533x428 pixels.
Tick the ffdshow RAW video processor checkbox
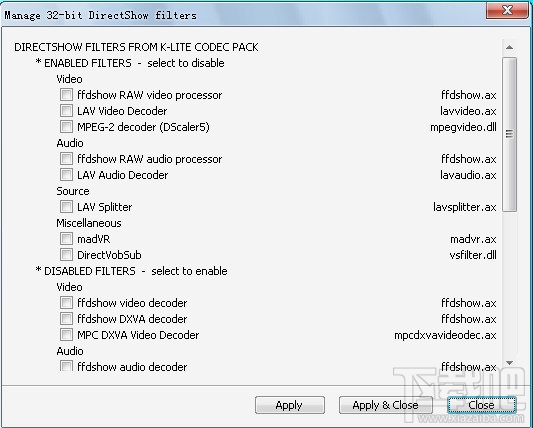click(66, 95)
